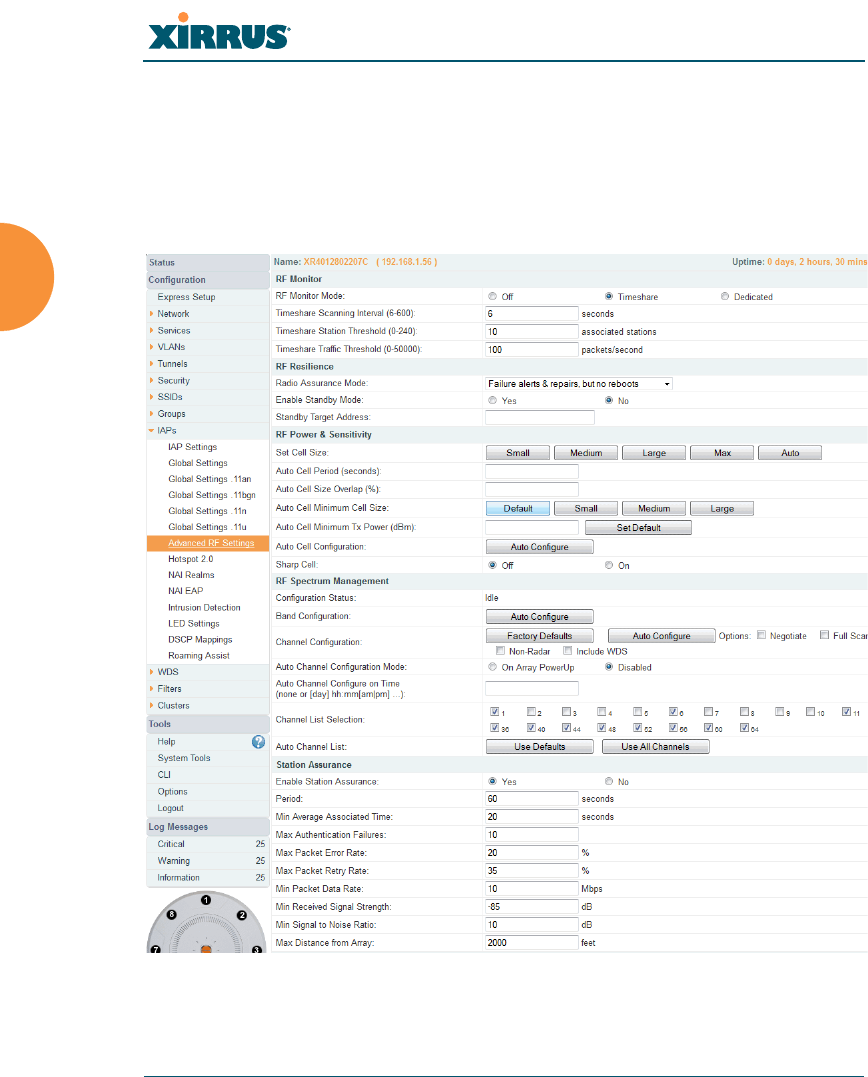Expand the Groups menu section
868x1077 pixels.
pos(171,413)
